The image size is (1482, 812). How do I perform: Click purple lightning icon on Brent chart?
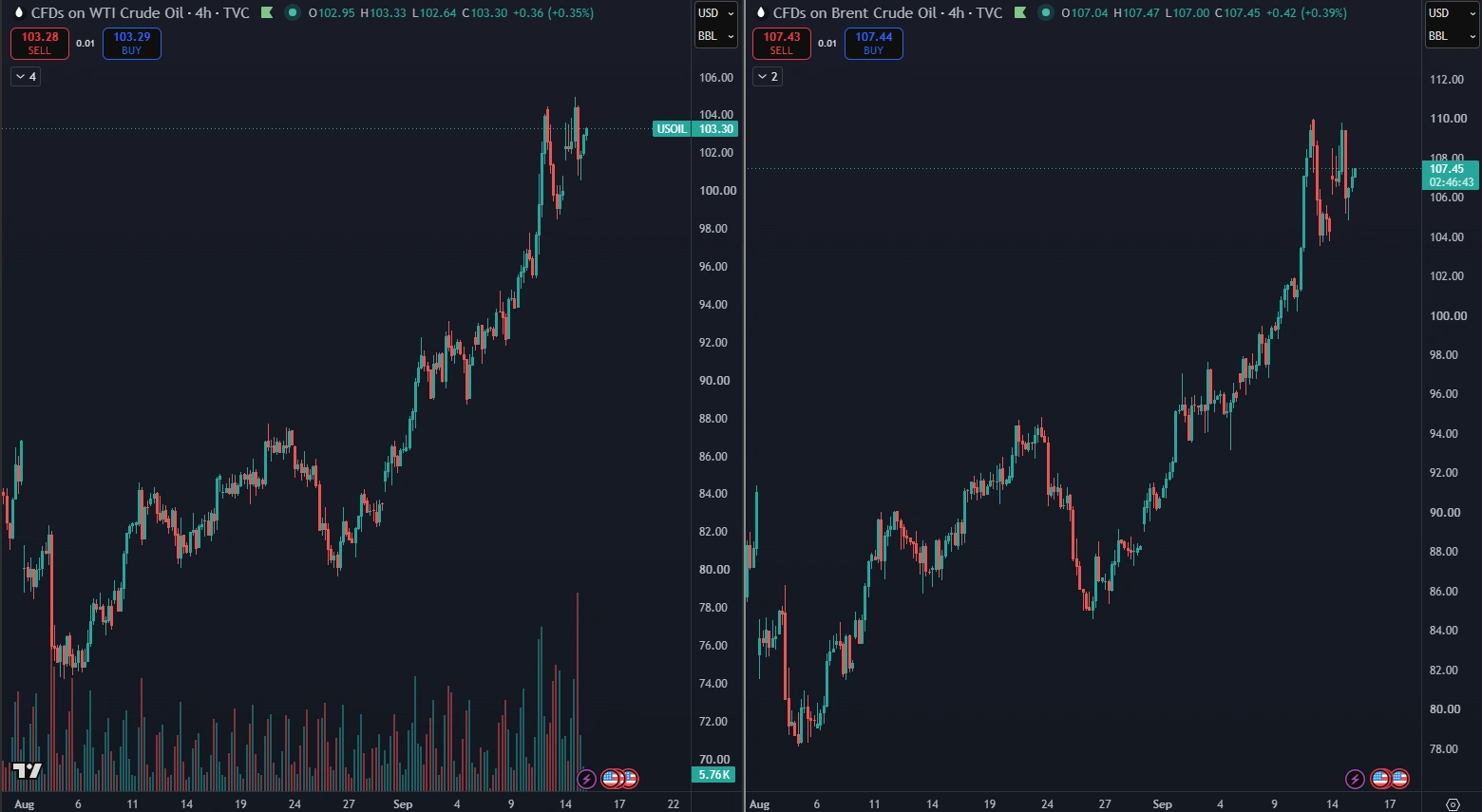(x=1355, y=779)
